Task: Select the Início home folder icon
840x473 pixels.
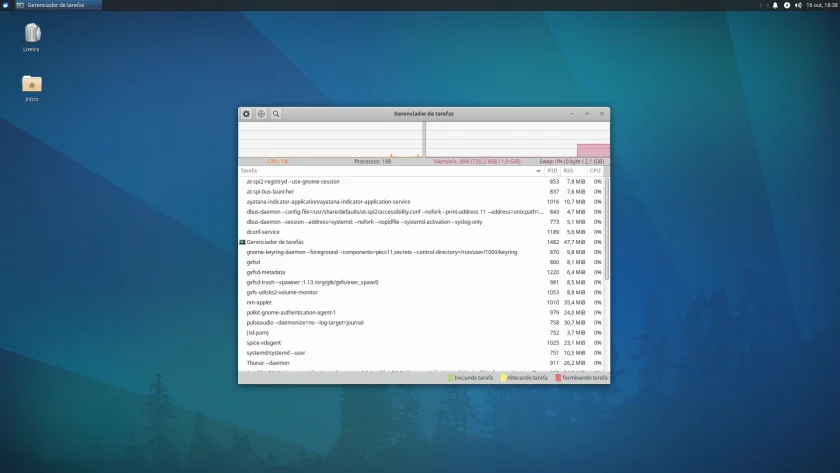Action: [x=32, y=88]
